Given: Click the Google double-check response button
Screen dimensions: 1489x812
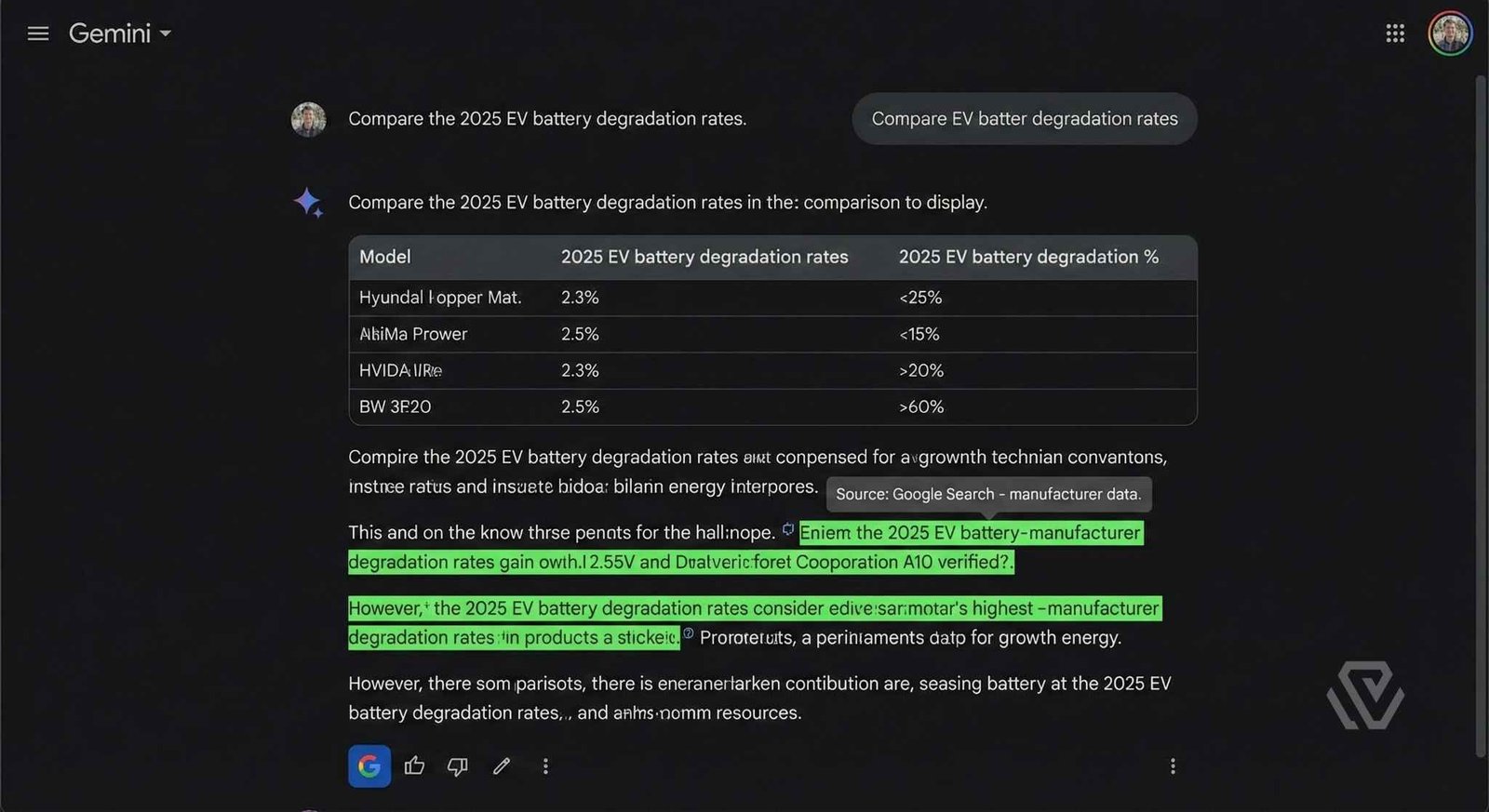Looking at the screenshot, I should click(x=369, y=765).
